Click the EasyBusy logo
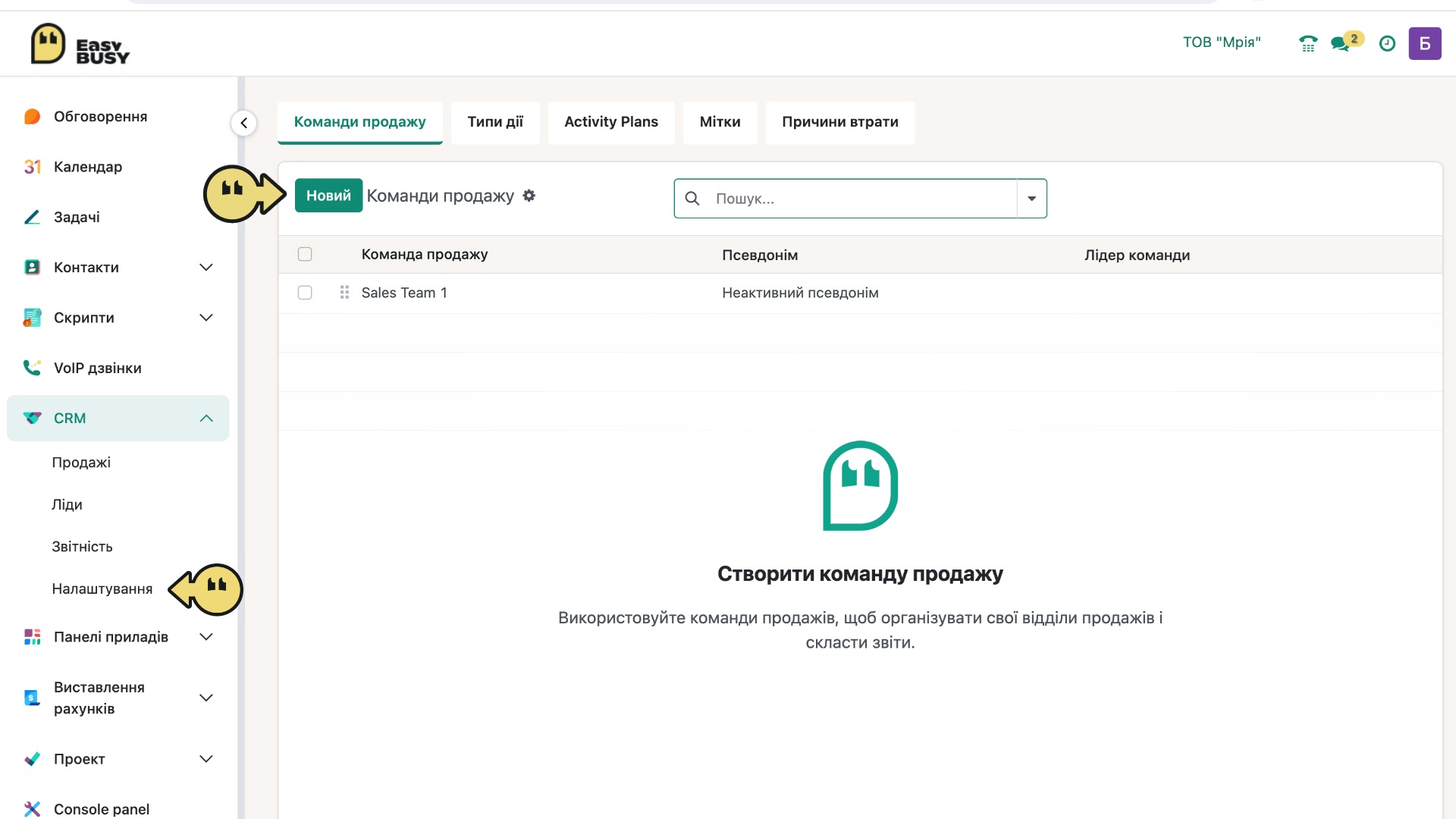Screen dimensions: 1456x819 point(80,44)
